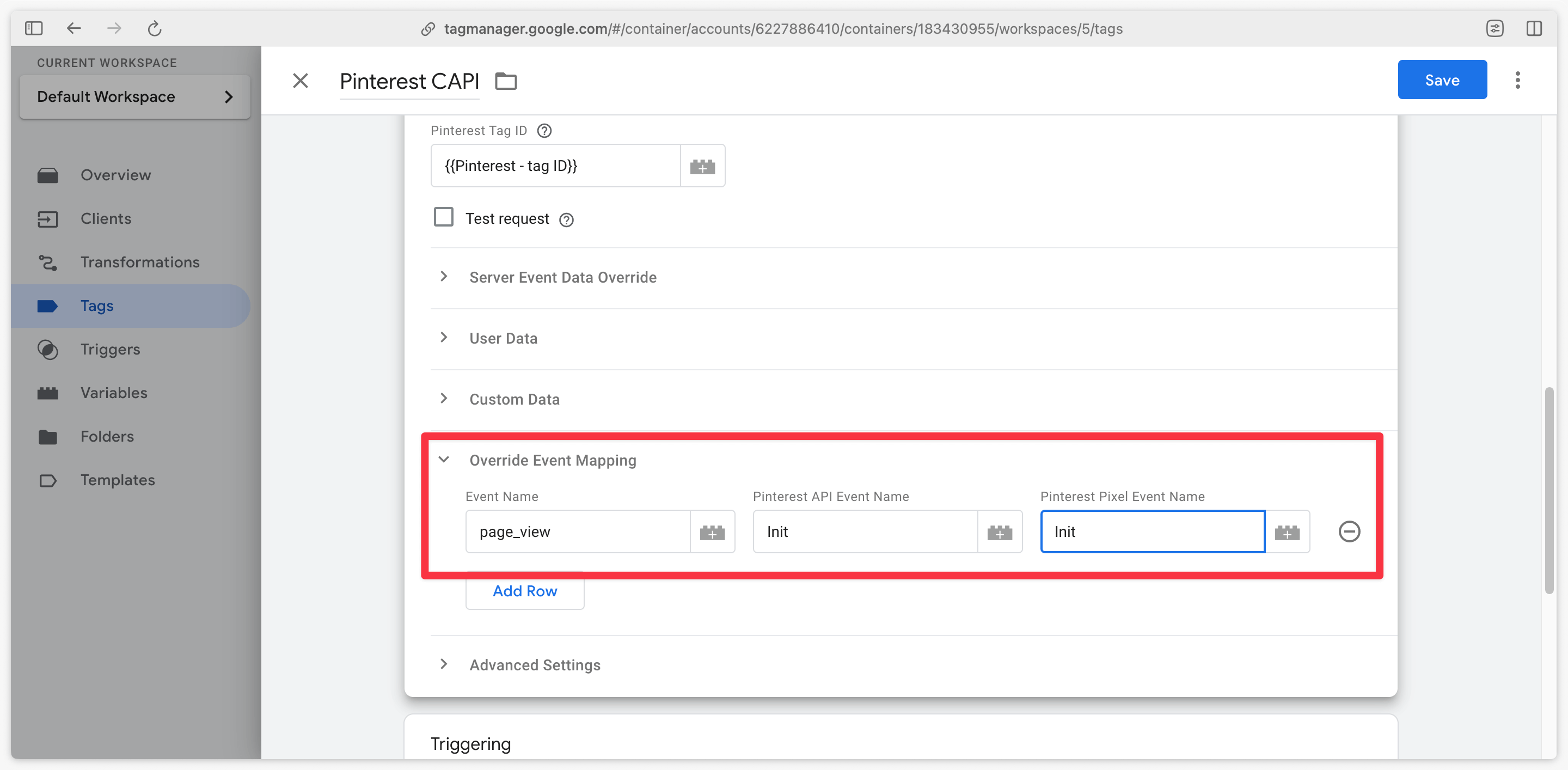Go back with the browser back arrow
Viewport: 1568px width, 770px height.
73,28
